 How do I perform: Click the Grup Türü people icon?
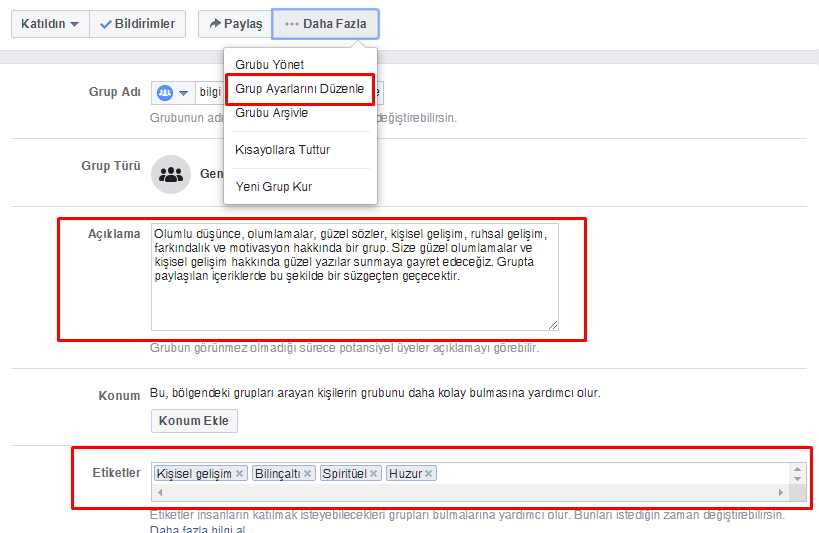coord(171,174)
